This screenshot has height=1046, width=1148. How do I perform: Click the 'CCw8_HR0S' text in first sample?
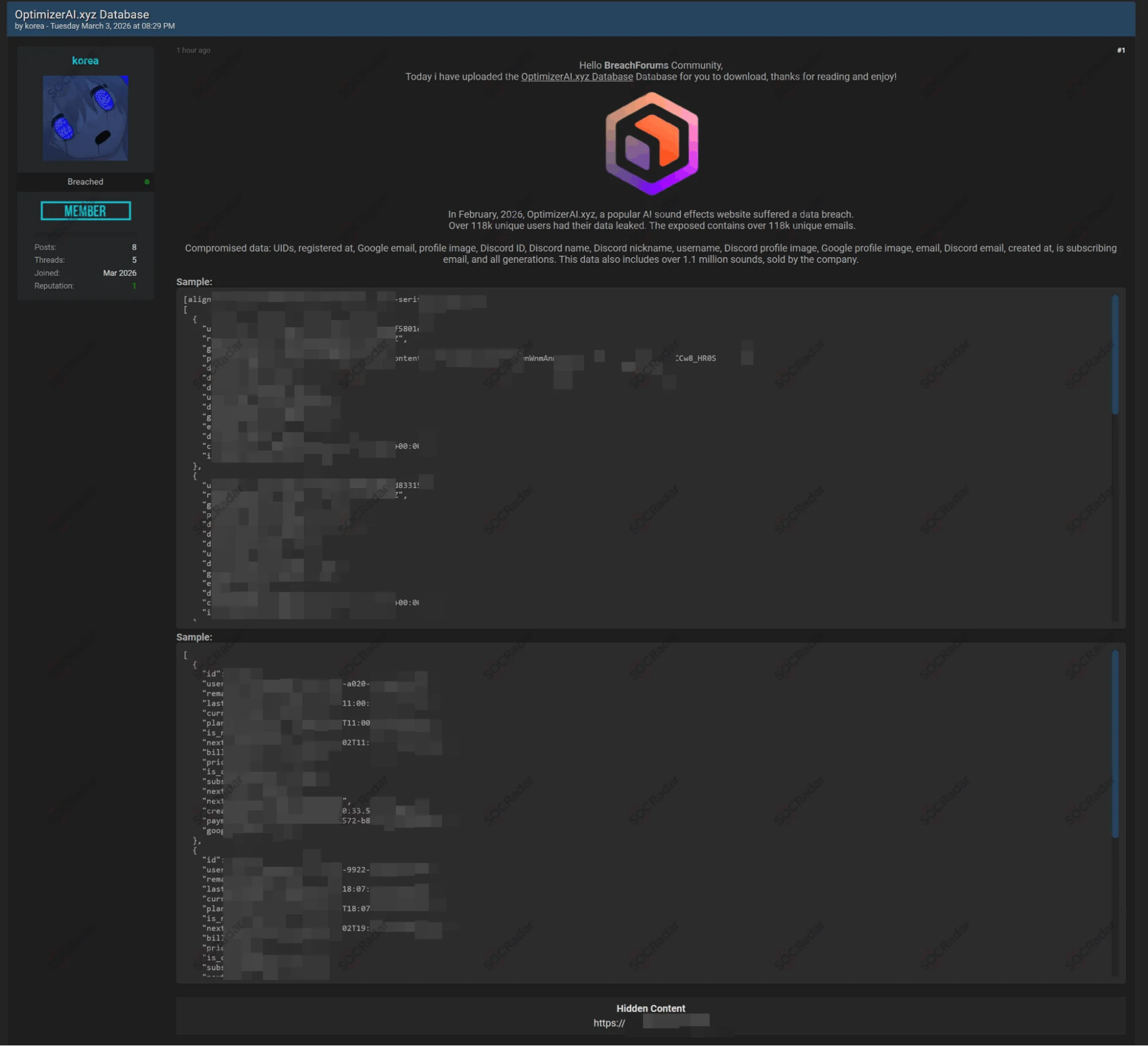(695, 358)
